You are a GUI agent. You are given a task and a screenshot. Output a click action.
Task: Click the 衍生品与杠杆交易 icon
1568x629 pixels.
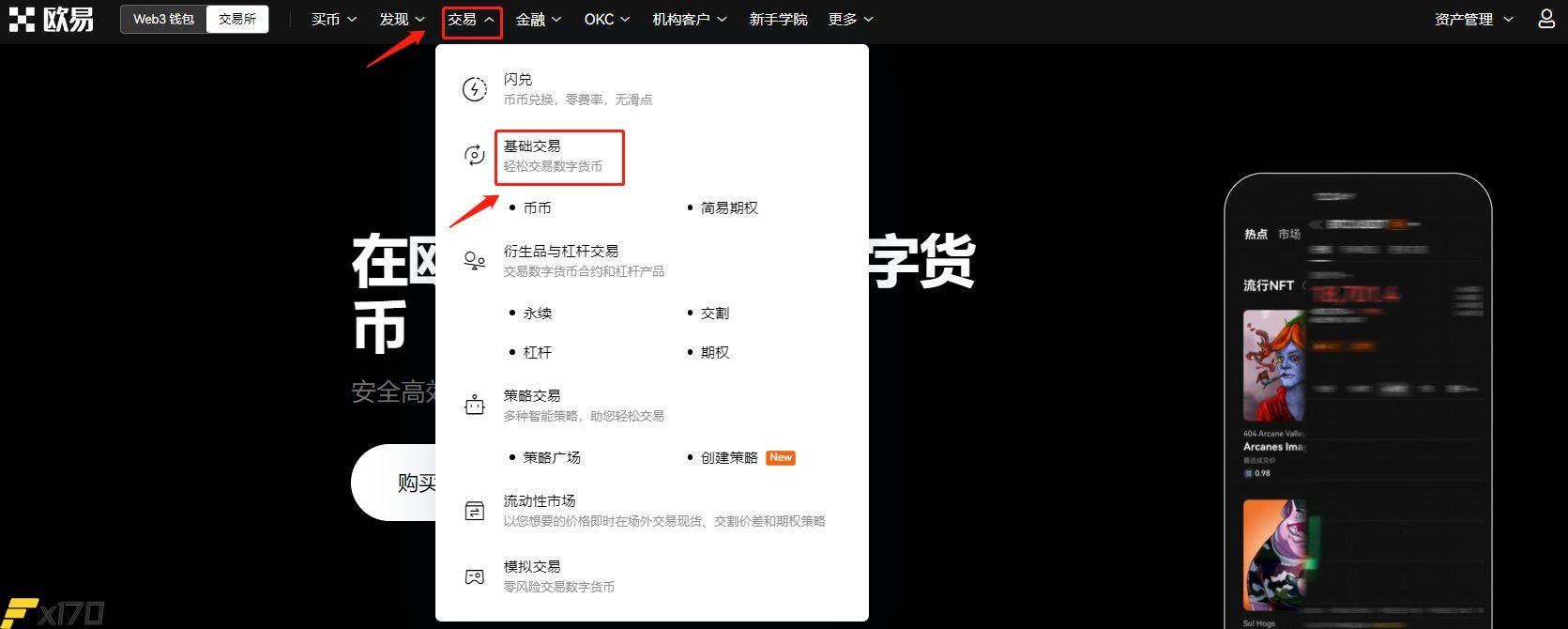pos(475,261)
